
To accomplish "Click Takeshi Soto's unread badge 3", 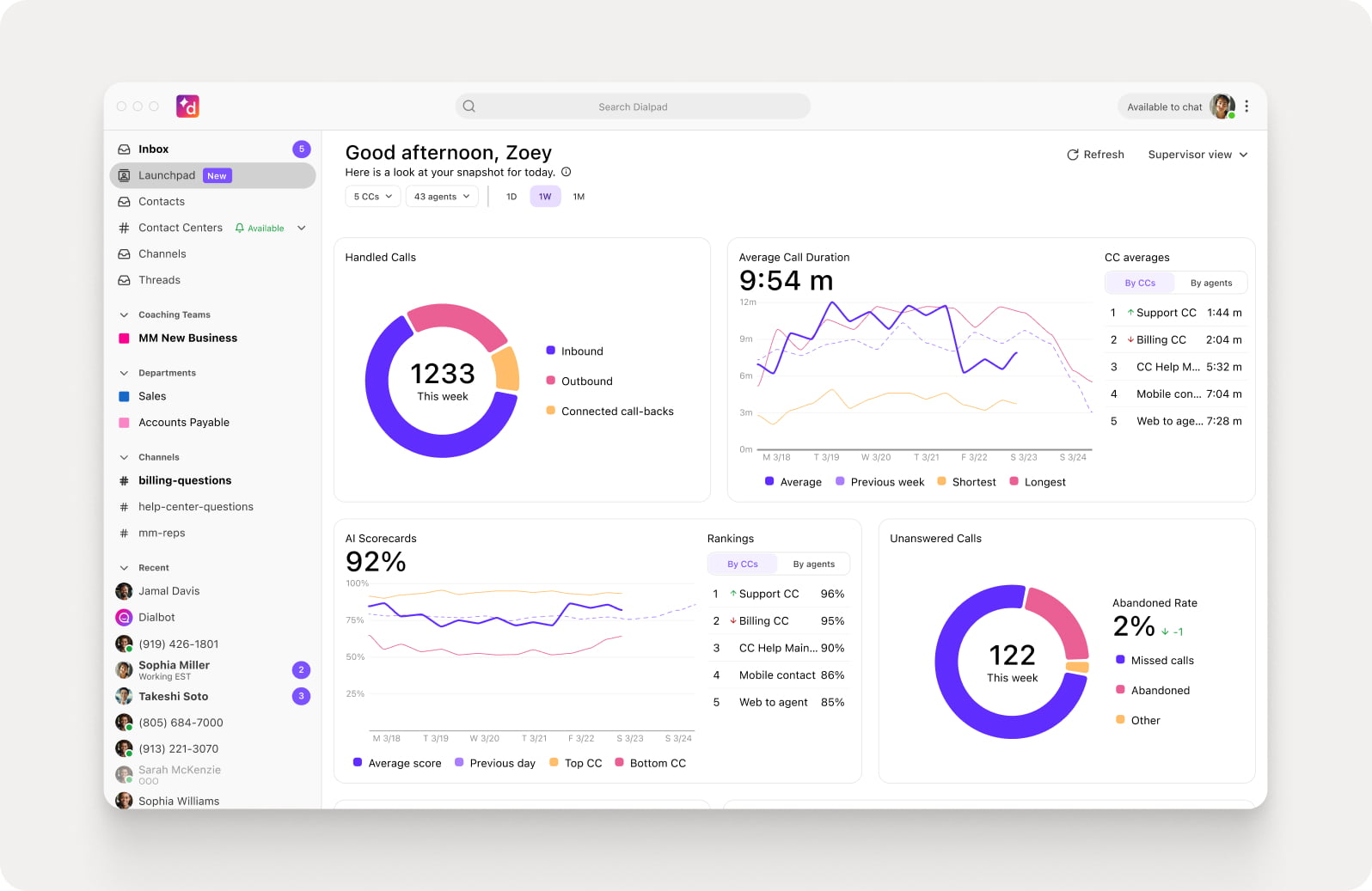I will 302,696.
